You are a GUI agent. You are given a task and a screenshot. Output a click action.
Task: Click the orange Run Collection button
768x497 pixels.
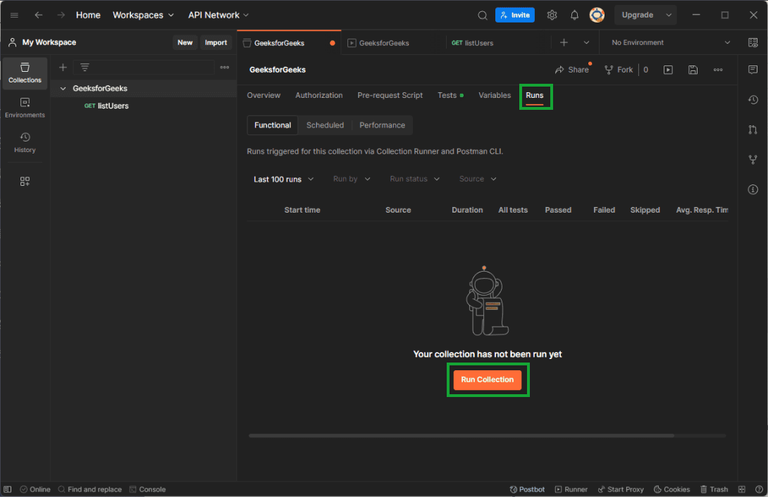[487, 380]
